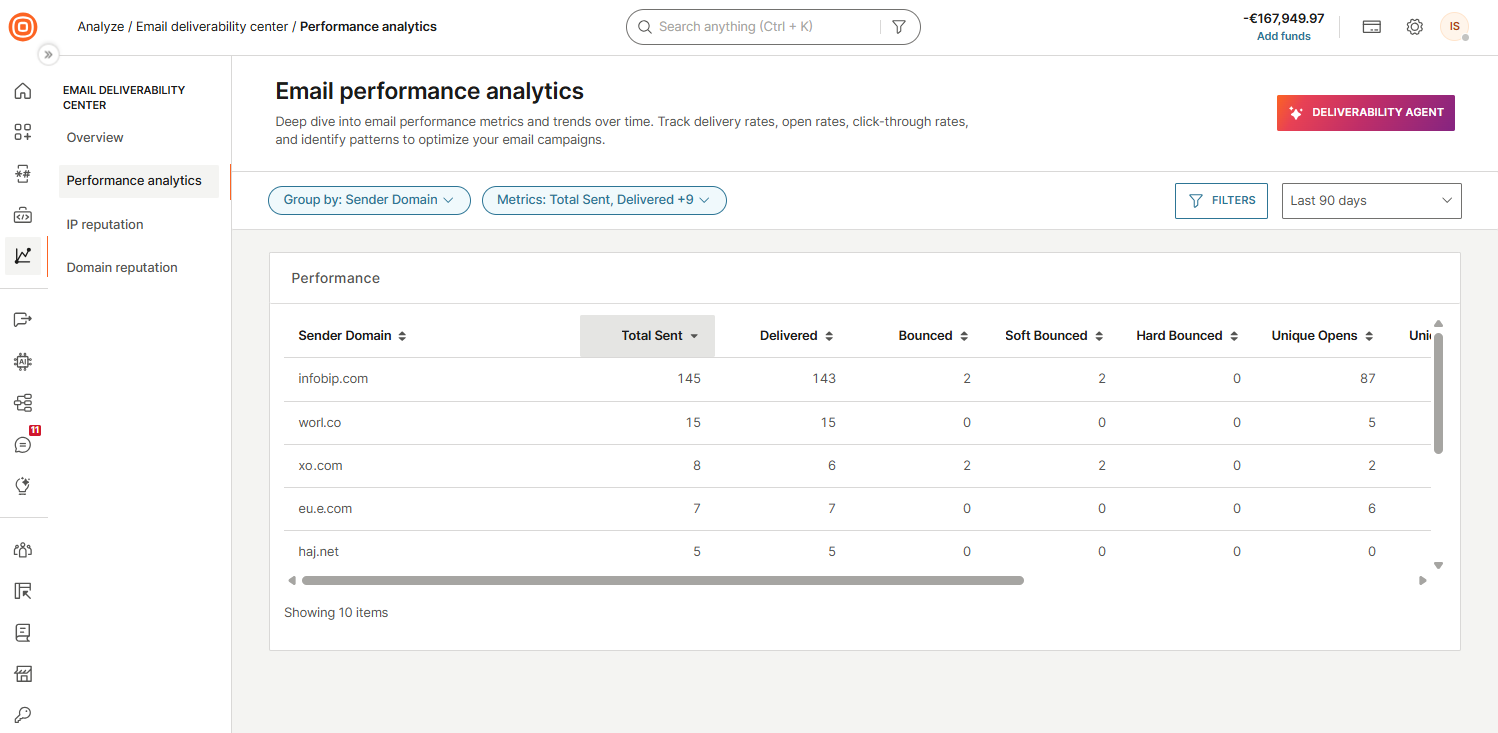The width and height of the screenshot is (1498, 733).
Task: Launch the Deliverability Agent button
Action: pos(1366,113)
